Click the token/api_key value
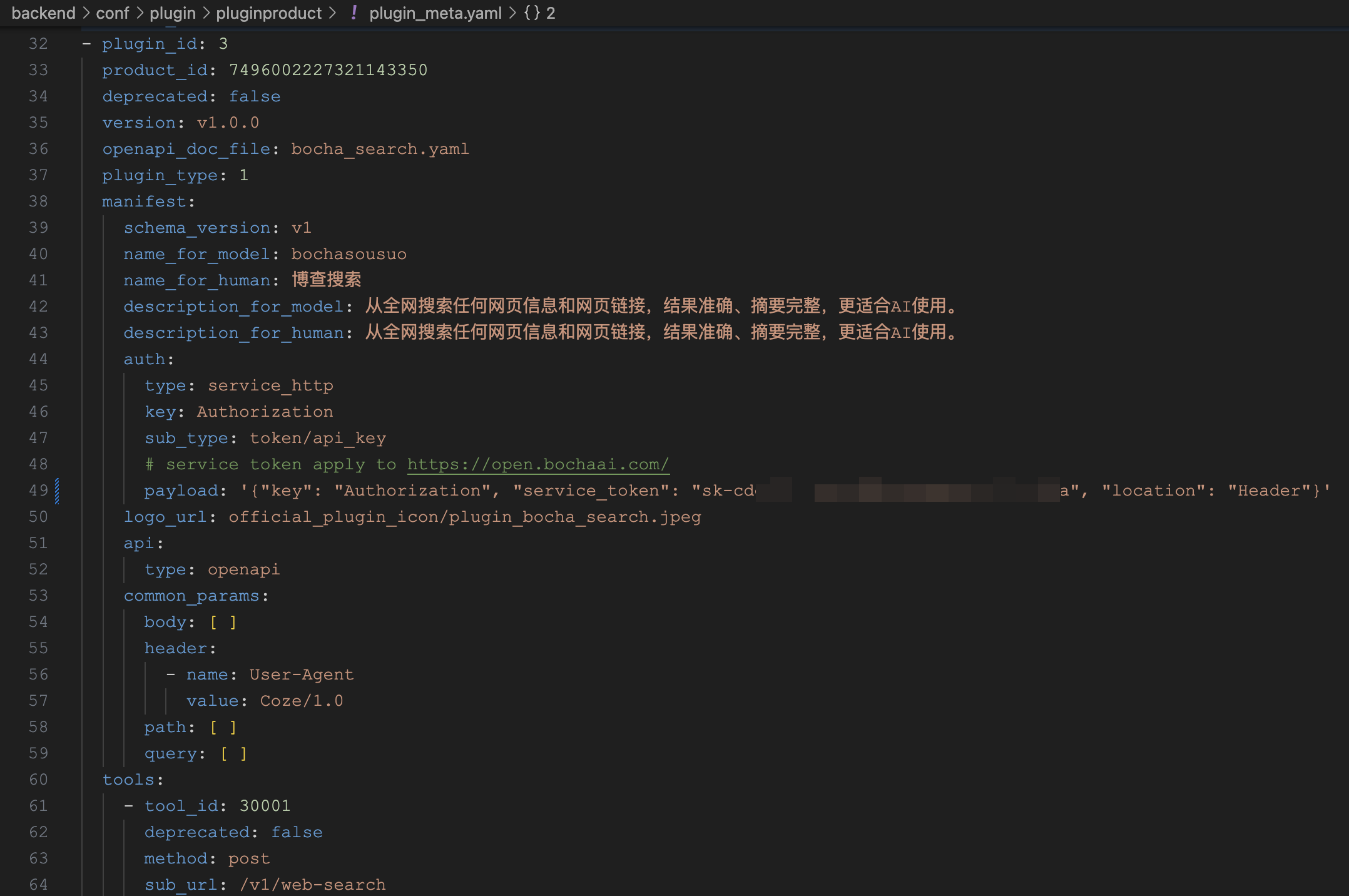The width and height of the screenshot is (1349, 896). click(x=318, y=438)
